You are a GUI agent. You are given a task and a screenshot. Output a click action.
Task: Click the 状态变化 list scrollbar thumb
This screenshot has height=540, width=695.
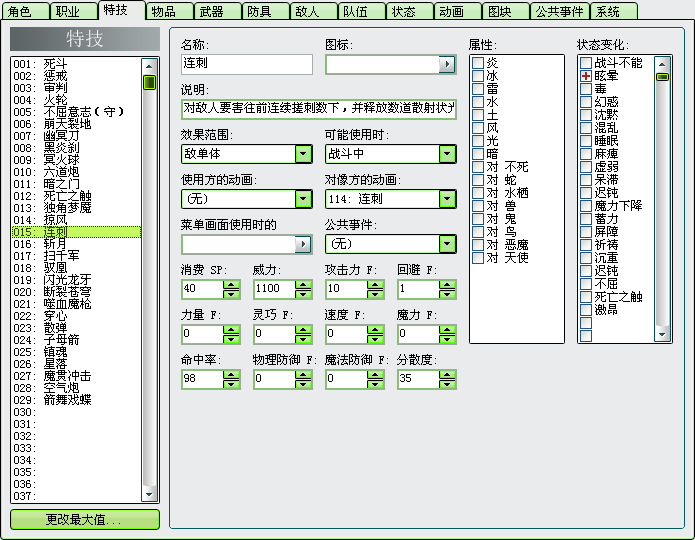coord(662,77)
